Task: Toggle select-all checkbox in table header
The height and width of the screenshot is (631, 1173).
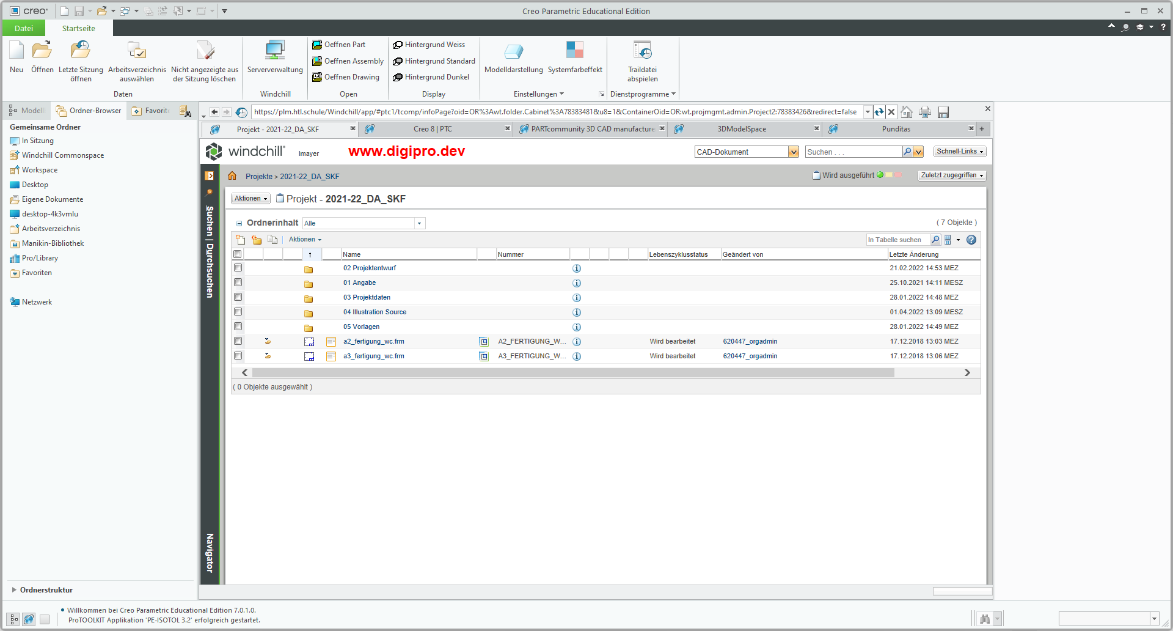Action: (x=238, y=254)
